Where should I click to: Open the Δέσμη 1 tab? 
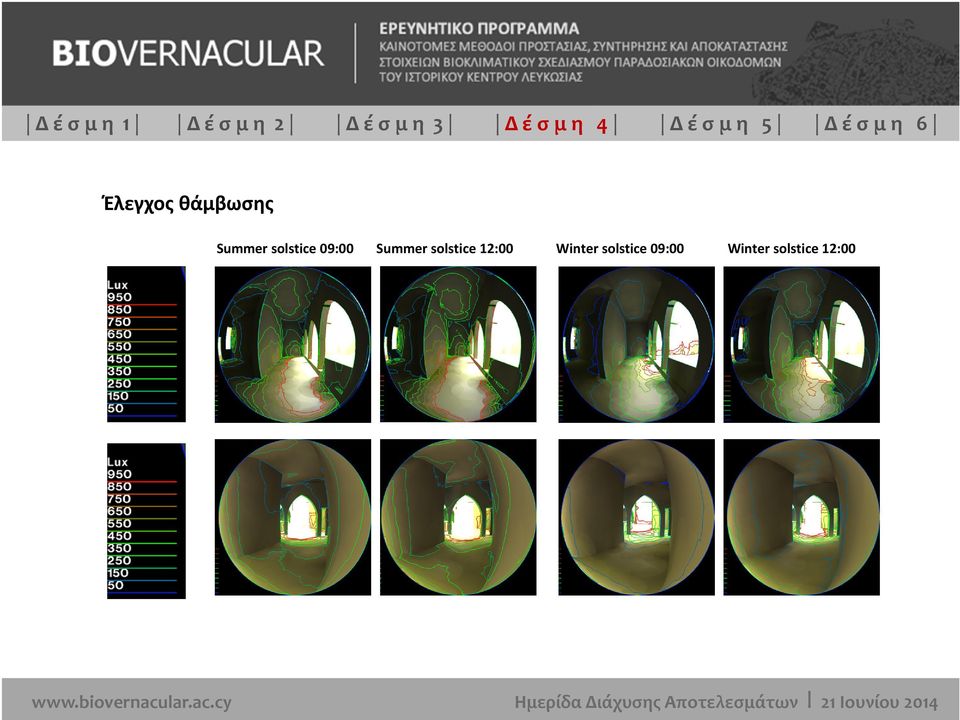pos(83,124)
